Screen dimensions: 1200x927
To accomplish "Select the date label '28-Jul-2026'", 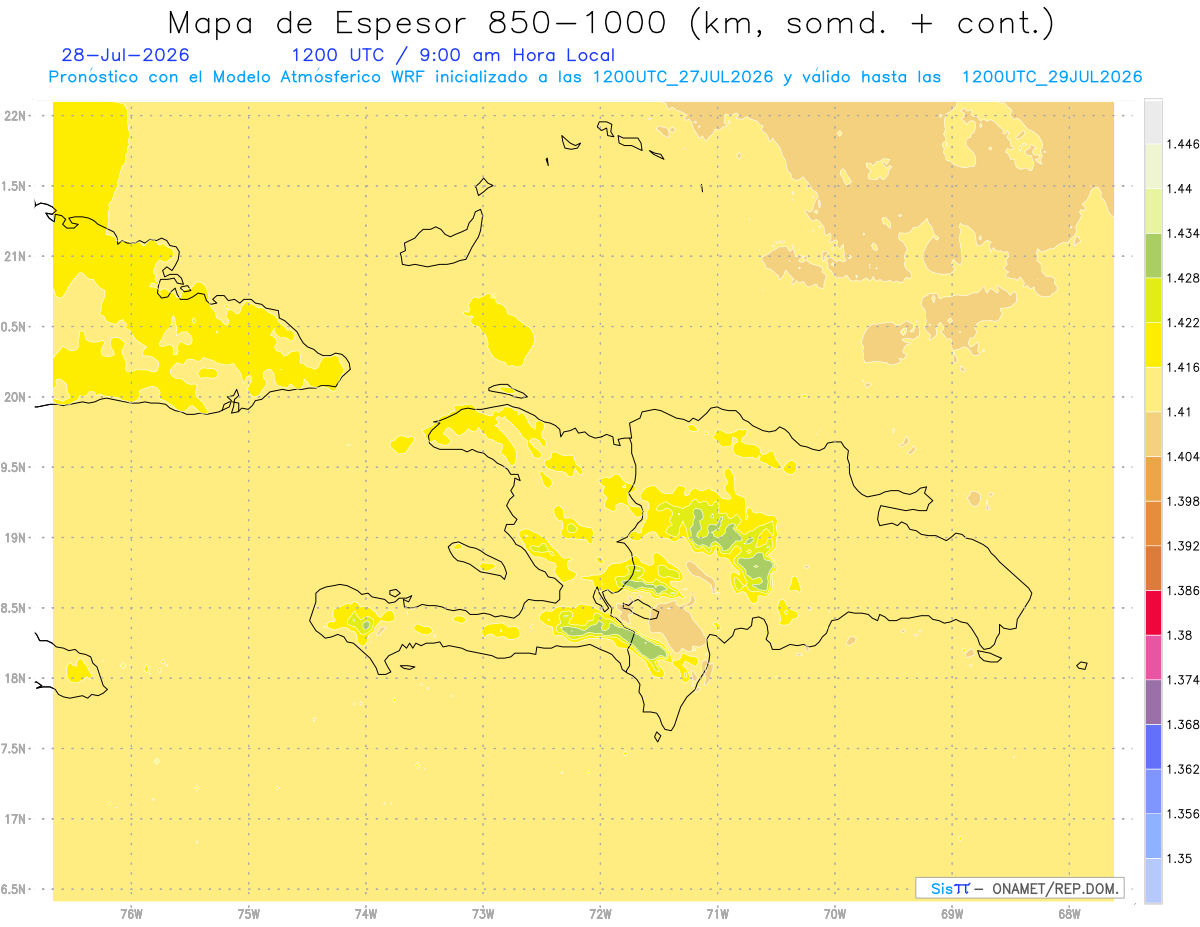I will [125, 56].
